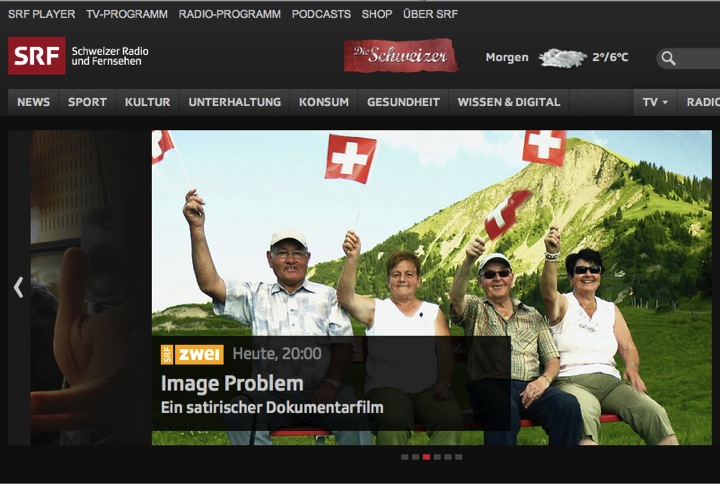The height and width of the screenshot is (484, 720).
Task: Click the SRF zwei channel badge
Action: [192, 355]
